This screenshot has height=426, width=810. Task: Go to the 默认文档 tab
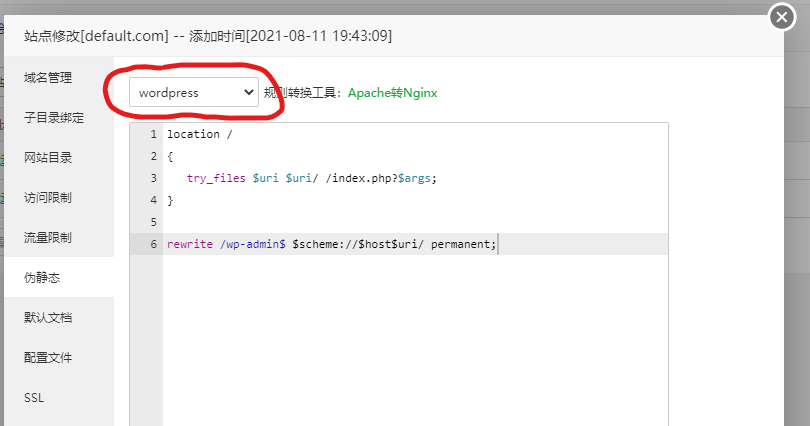(x=59, y=318)
